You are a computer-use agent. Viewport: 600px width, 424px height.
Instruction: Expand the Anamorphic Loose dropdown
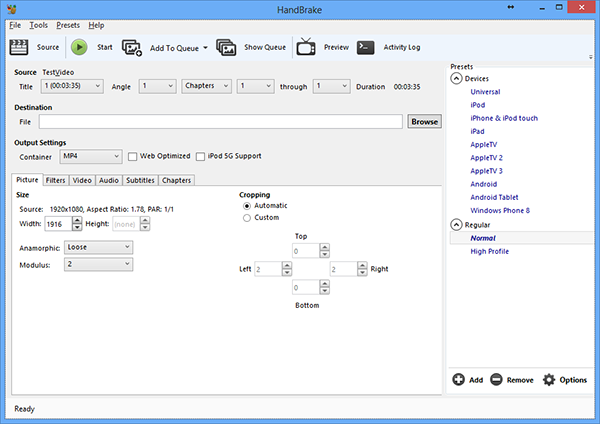(98, 247)
